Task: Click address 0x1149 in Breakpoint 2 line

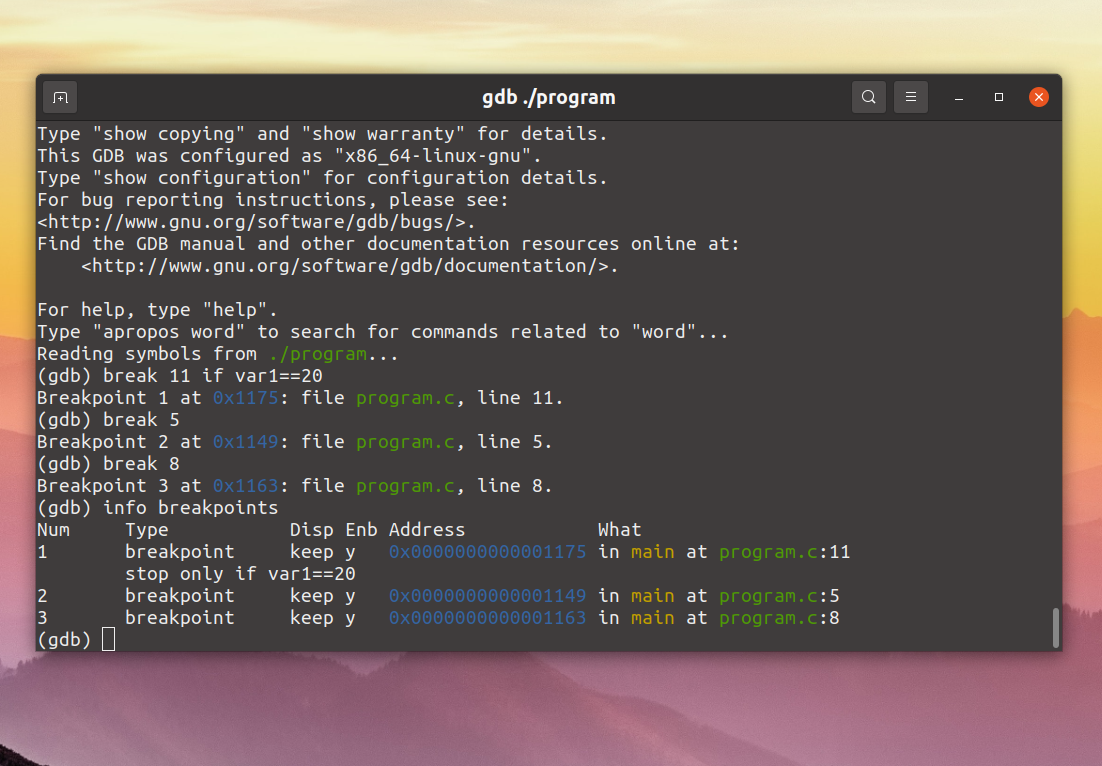Action: pyautogui.click(x=246, y=442)
